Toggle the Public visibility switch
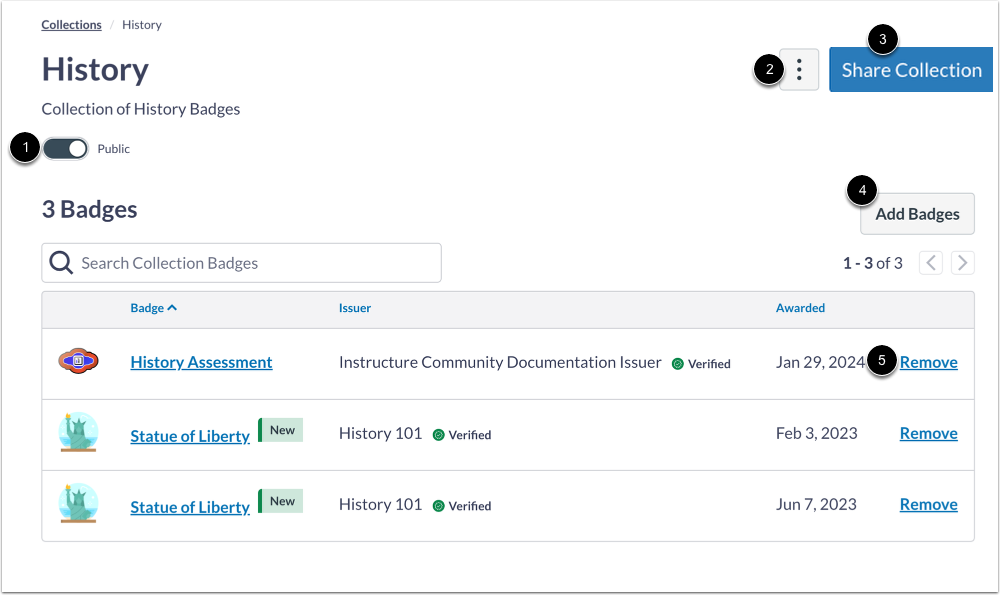Image resolution: width=1000 pixels, height=595 pixels. 65,148
